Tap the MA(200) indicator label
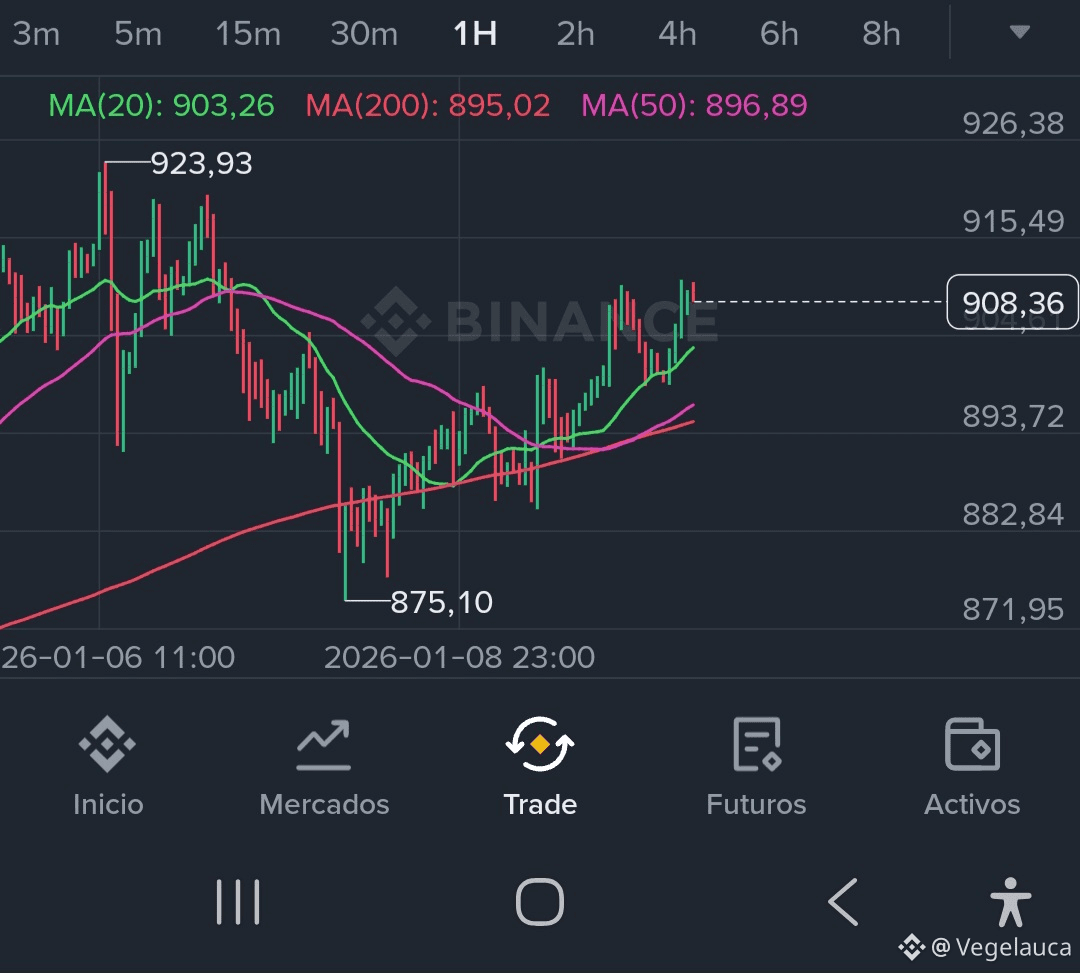 (x=428, y=105)
